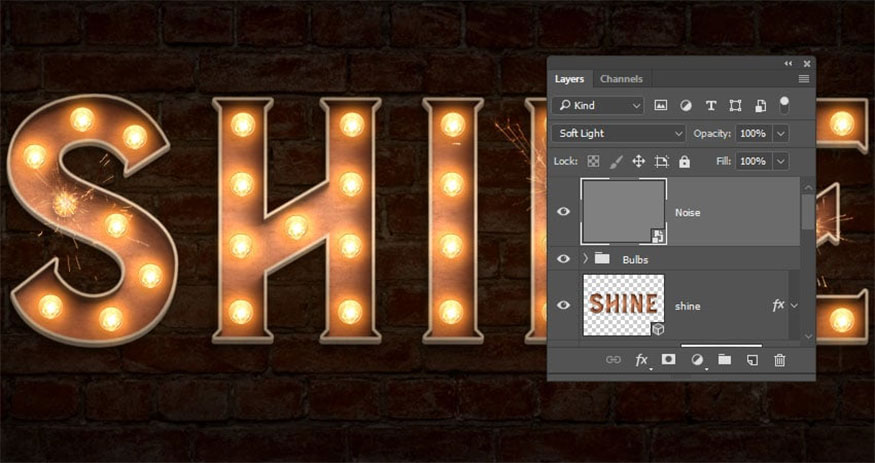Hide the shine layer

pyautogui.click(x=563, y=306)
